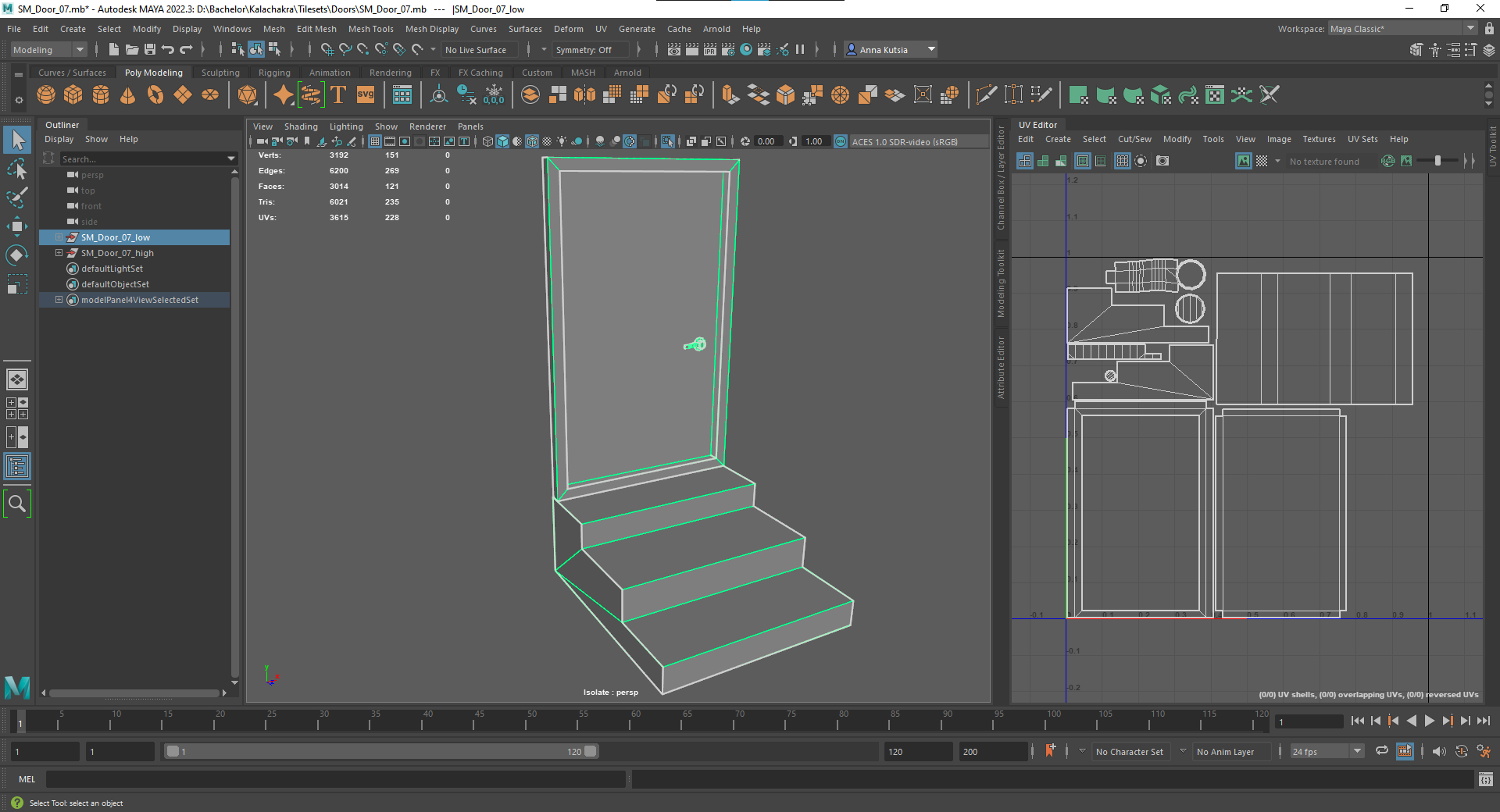Open the 24 fps frame rate dropdown
This screenshot has height=812, width=1500.
coord(1327,751)
